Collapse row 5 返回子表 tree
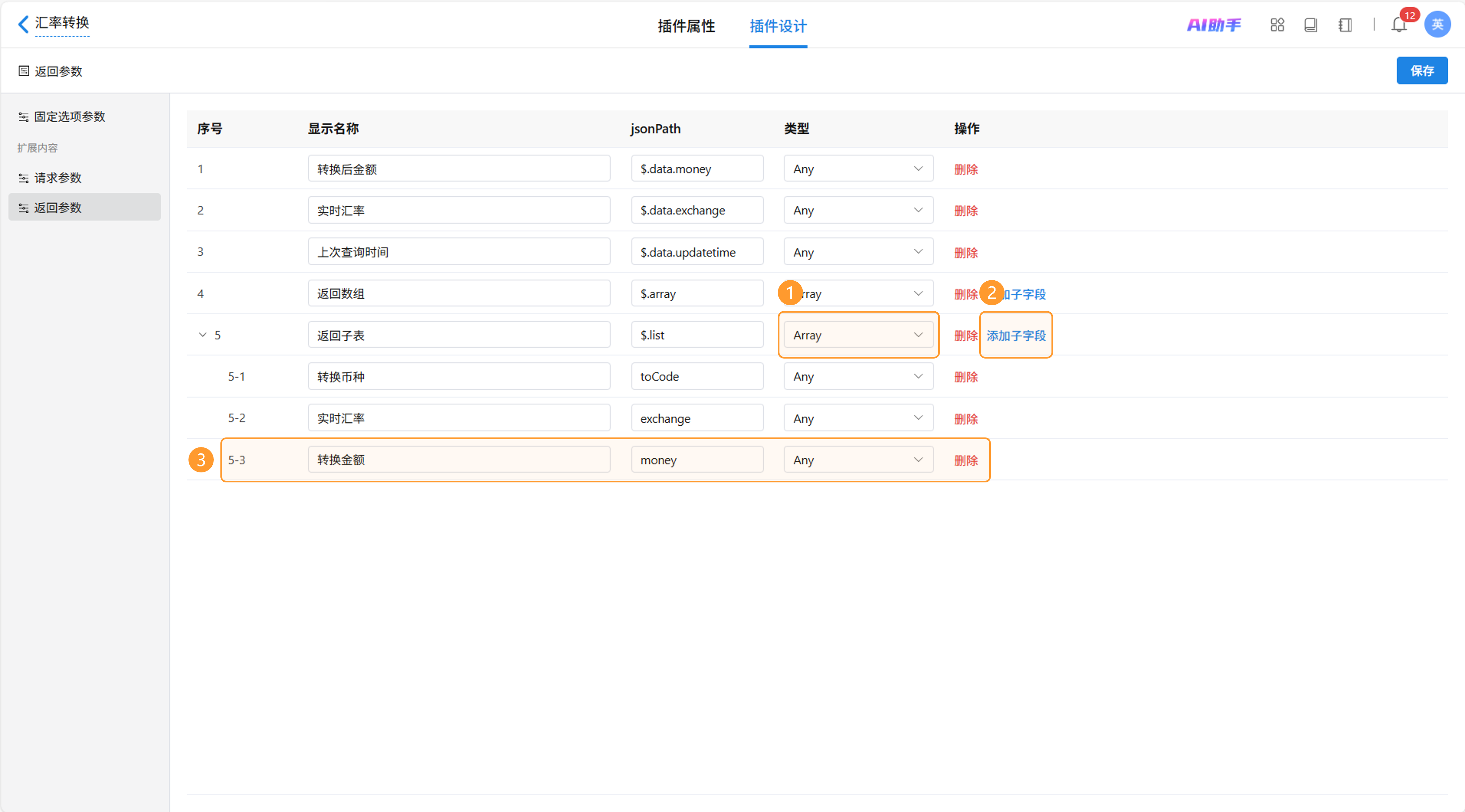The image size is (1465, 812). point(202,335)
